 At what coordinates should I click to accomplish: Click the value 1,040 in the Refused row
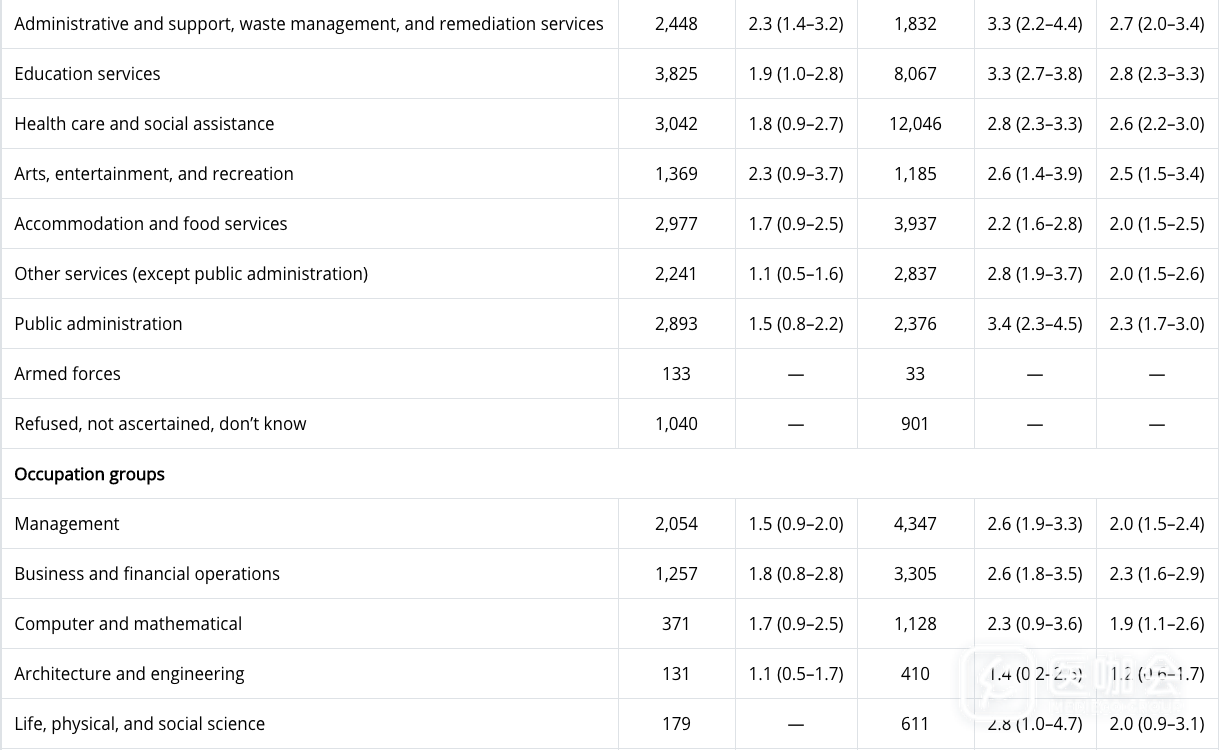click(x=676, y=424)
